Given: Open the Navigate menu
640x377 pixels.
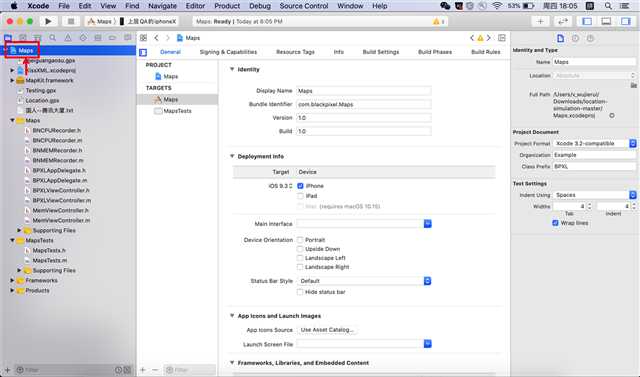Looking at the screenshot, I should coord(162,6).
